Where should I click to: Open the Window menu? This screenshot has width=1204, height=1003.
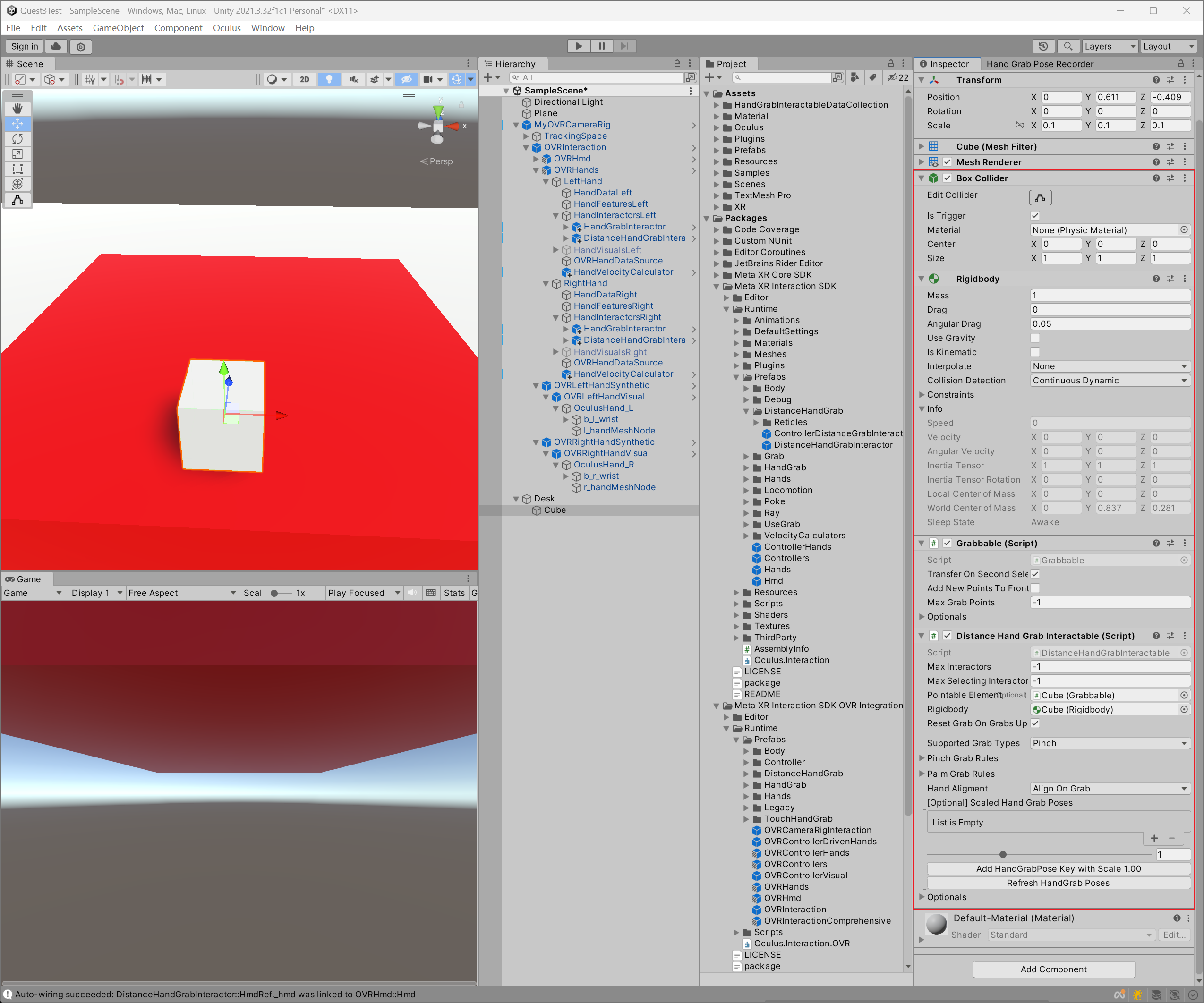(x=268, y=28)
